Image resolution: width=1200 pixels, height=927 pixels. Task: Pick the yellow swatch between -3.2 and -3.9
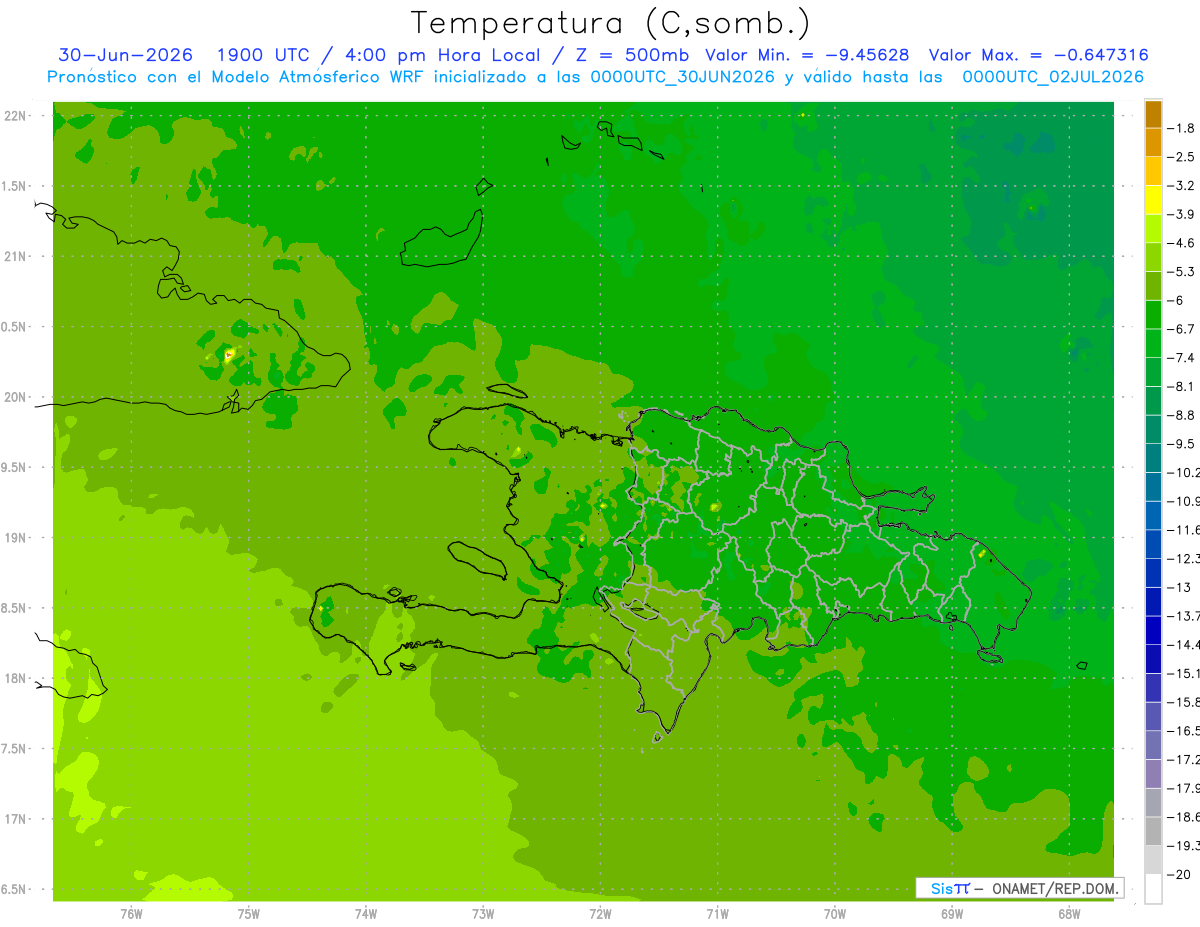pyautogui.click(x=1153, y=200)
